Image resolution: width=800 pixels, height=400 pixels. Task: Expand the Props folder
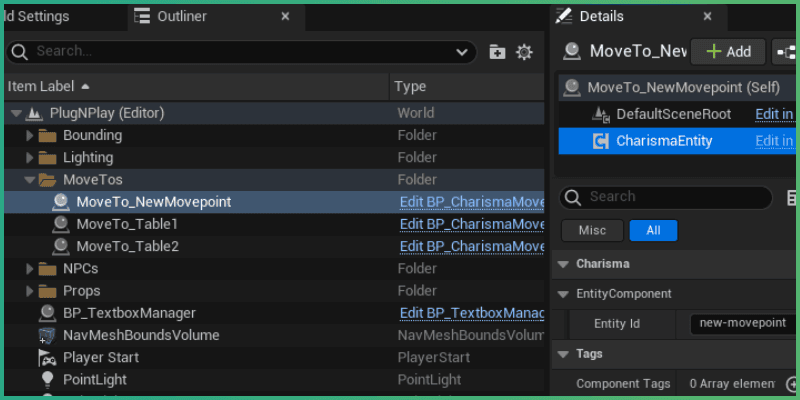[30, 291]
